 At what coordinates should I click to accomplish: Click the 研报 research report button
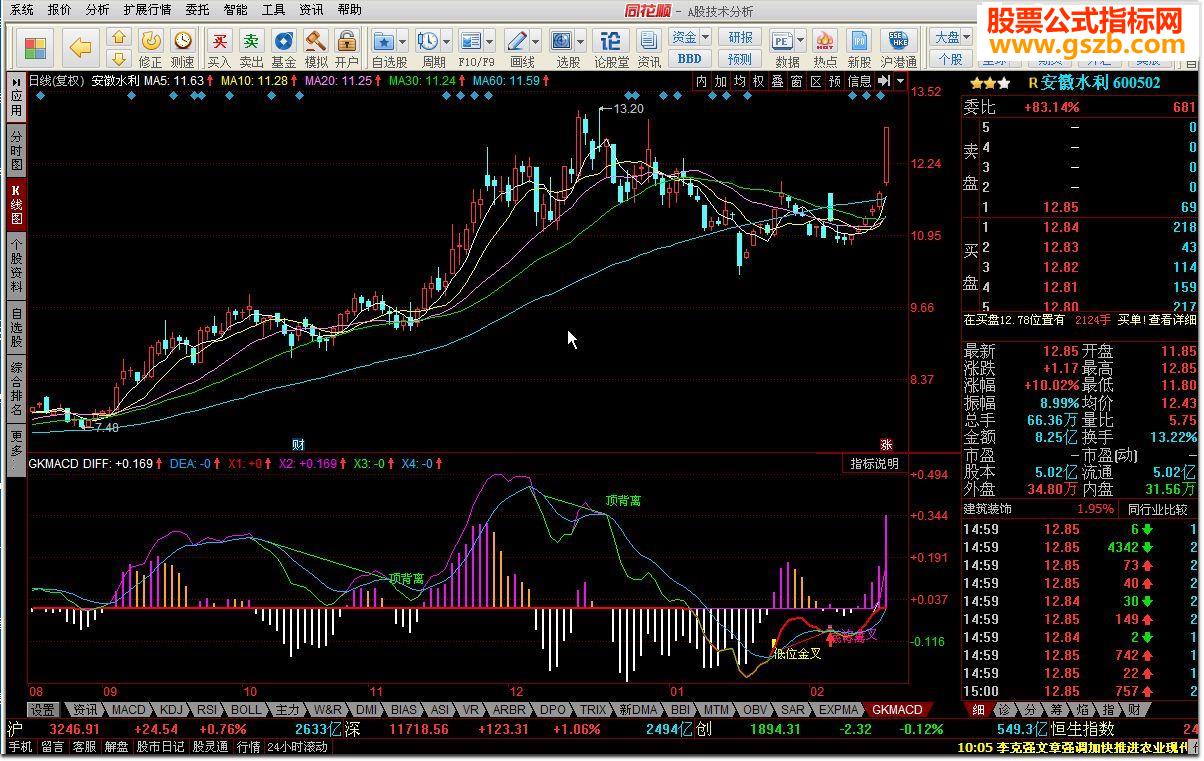pos(740,37)
